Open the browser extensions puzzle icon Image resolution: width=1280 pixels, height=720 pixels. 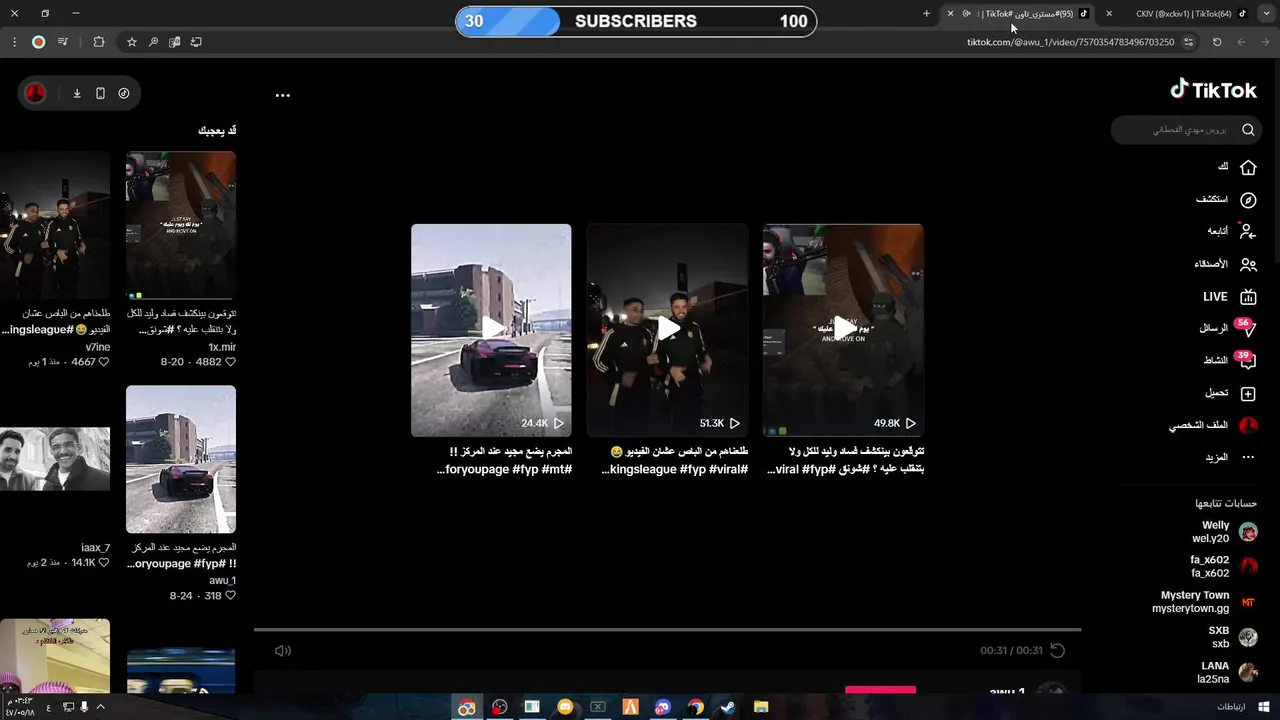[x=98, y=42]
